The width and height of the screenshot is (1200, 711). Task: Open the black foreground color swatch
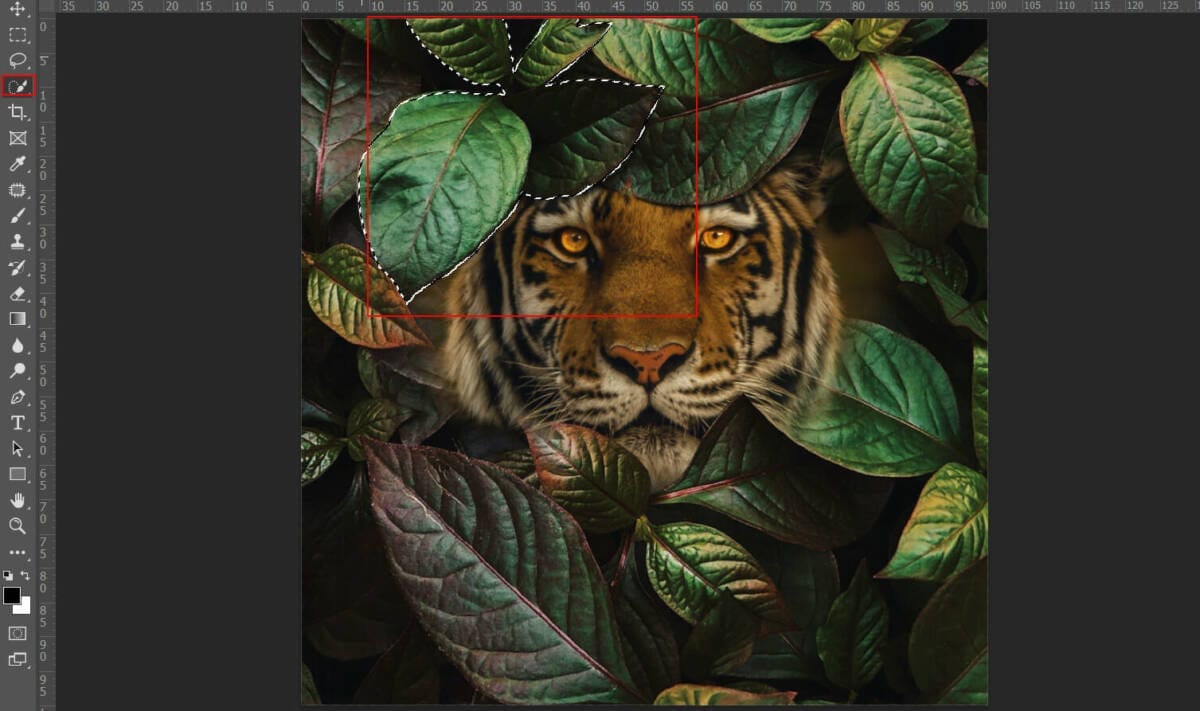[11, 596]
